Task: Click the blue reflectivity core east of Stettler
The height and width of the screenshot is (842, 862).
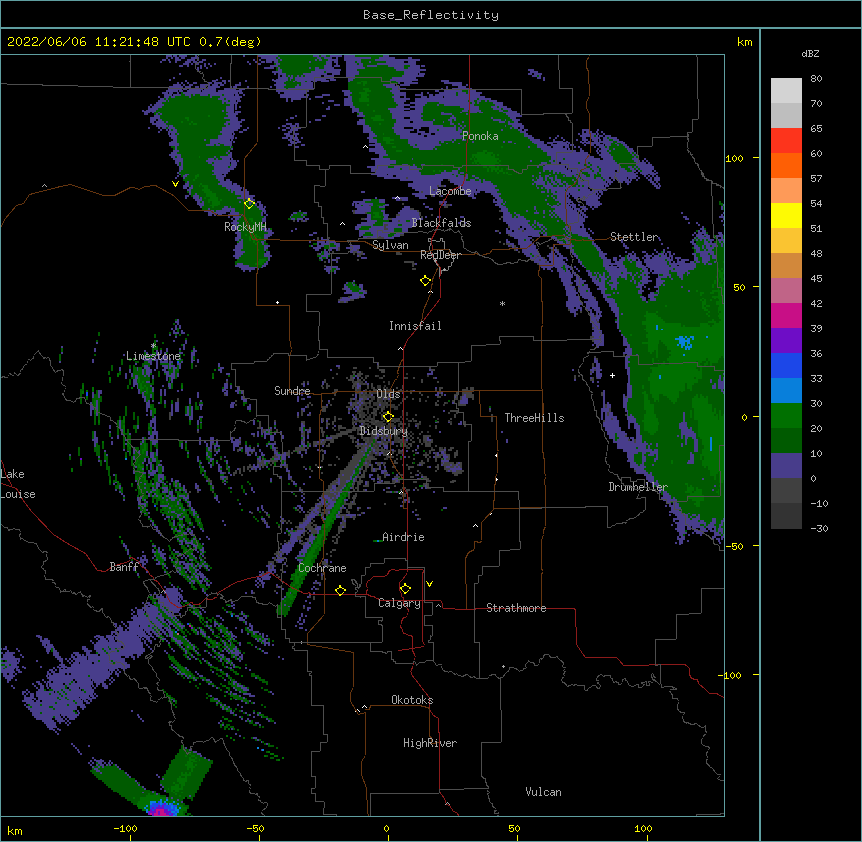Action: (x=684, y=342)
